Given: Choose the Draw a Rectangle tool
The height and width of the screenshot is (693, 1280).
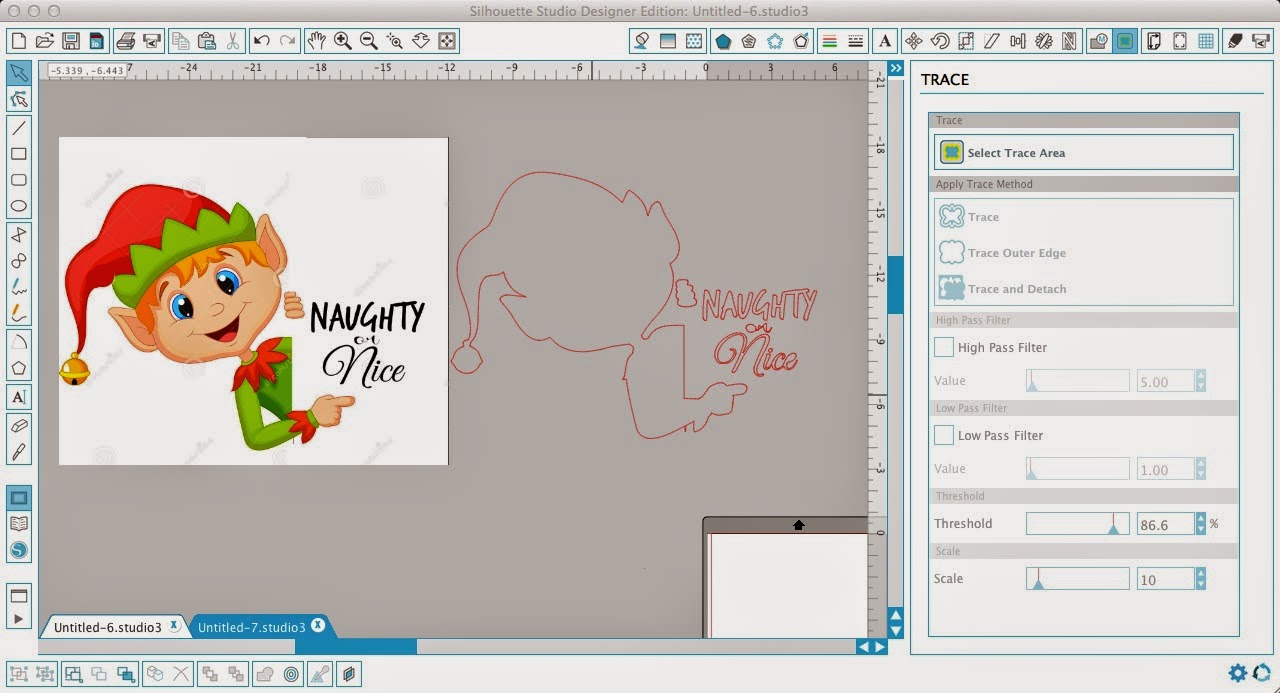Looking at the screenshot, I should (18, 154).
